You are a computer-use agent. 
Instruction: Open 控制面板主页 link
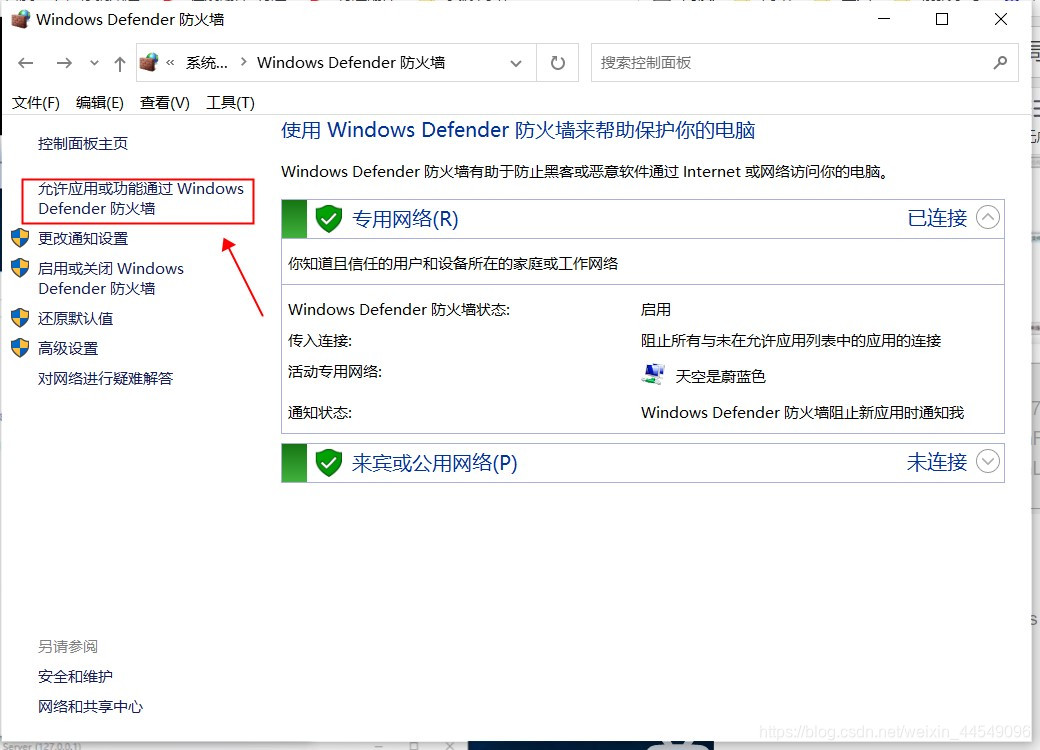[83, 143]
